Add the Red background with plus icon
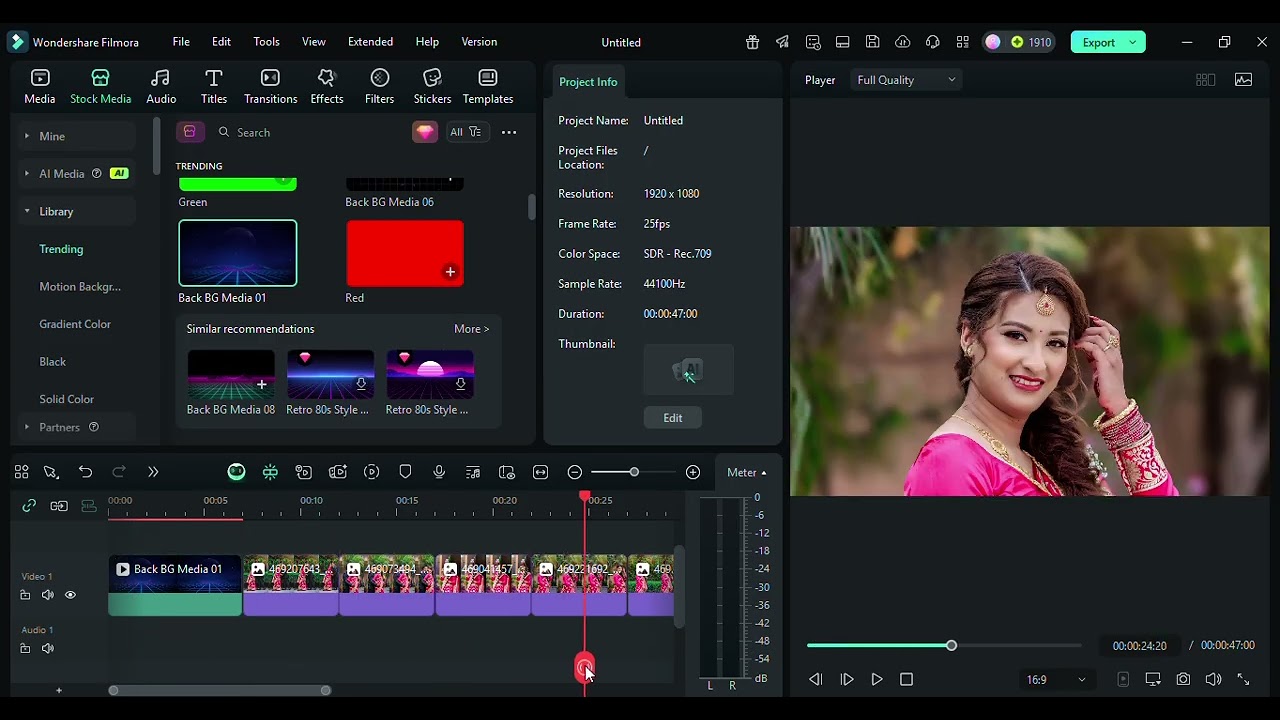This screenshot has width=1280, height=720. click(x=450, y=272)
